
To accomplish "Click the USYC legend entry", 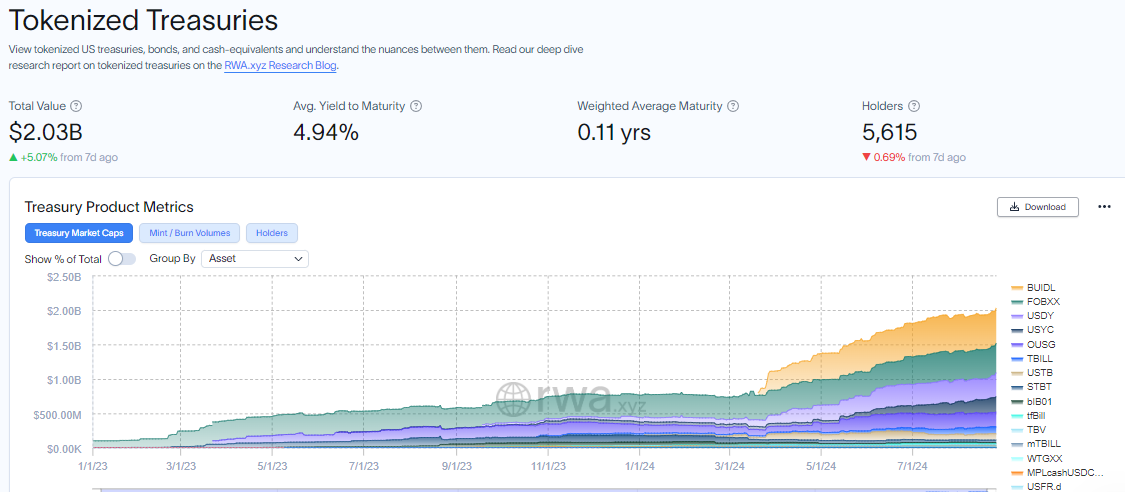I will coord(1040,330).
